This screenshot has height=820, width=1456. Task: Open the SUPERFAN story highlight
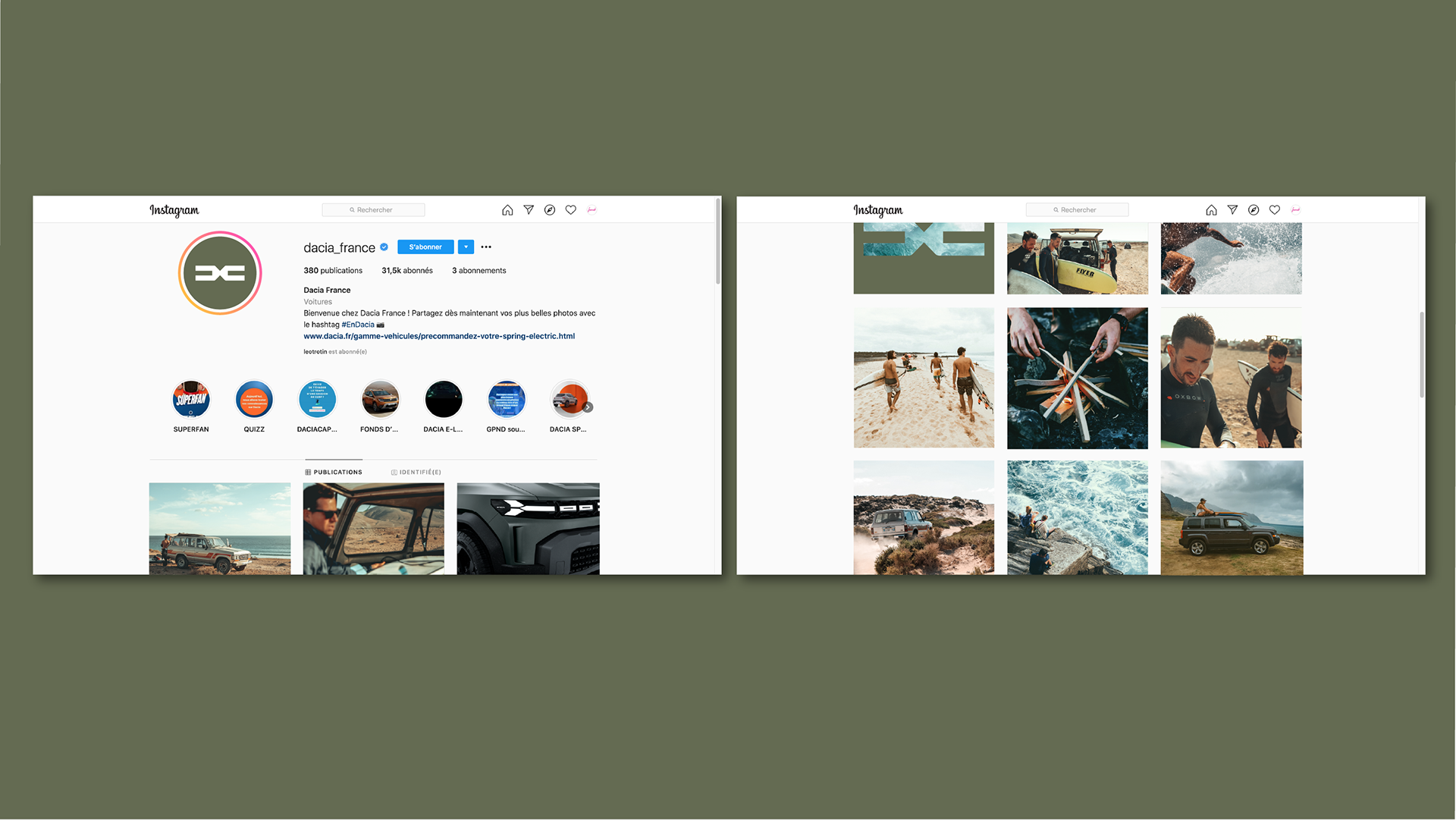[191, 400]
